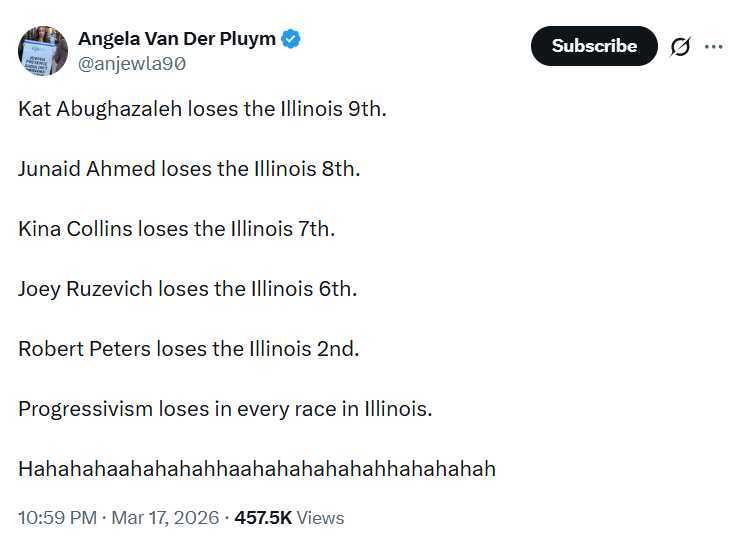Screen dimensions: 744x546
Task: Click the line mentioning Joey Ruzevich
Action: 187,288
